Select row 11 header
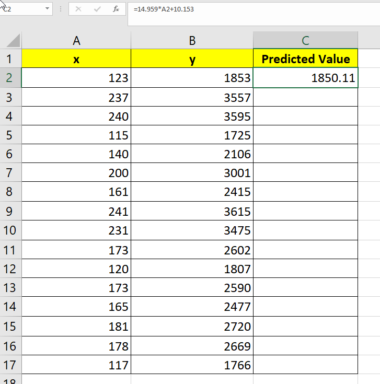380x384 pixels. coord(10,250)
